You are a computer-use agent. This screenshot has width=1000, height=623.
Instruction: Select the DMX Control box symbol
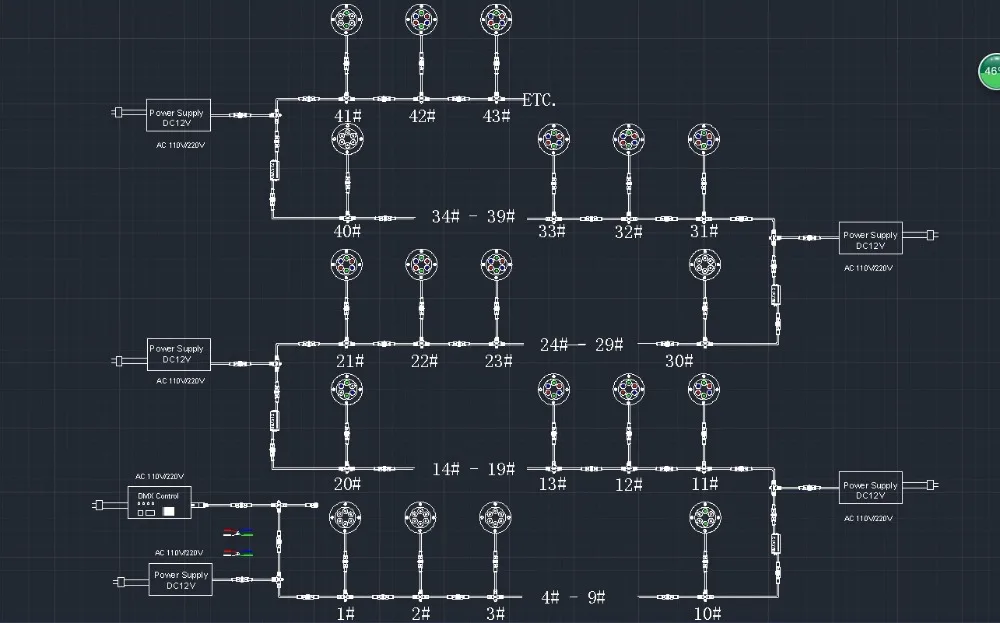click(x=159, y=502)
